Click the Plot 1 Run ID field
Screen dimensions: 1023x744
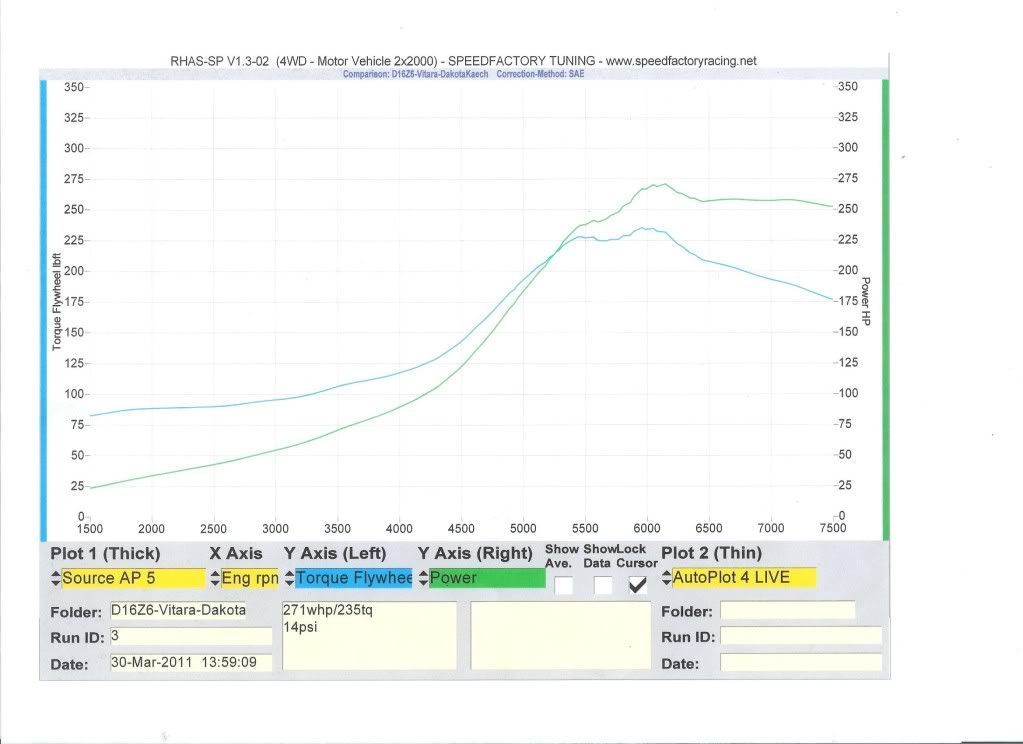[x=190, y=636]
